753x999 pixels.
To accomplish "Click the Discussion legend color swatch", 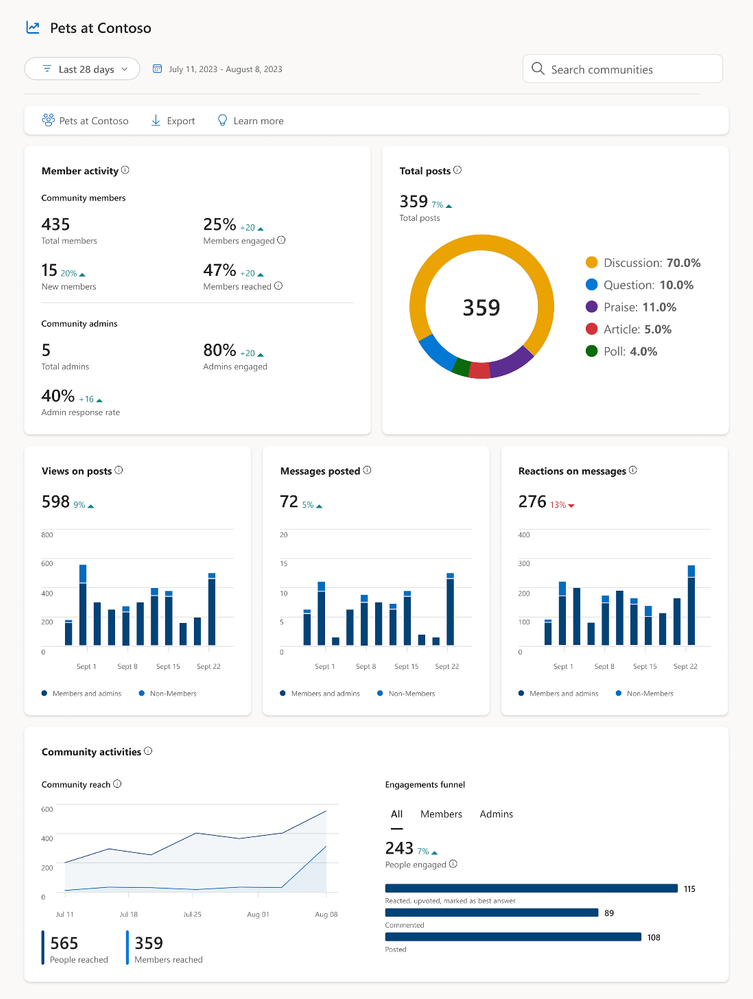I will (x=592, y=262).
